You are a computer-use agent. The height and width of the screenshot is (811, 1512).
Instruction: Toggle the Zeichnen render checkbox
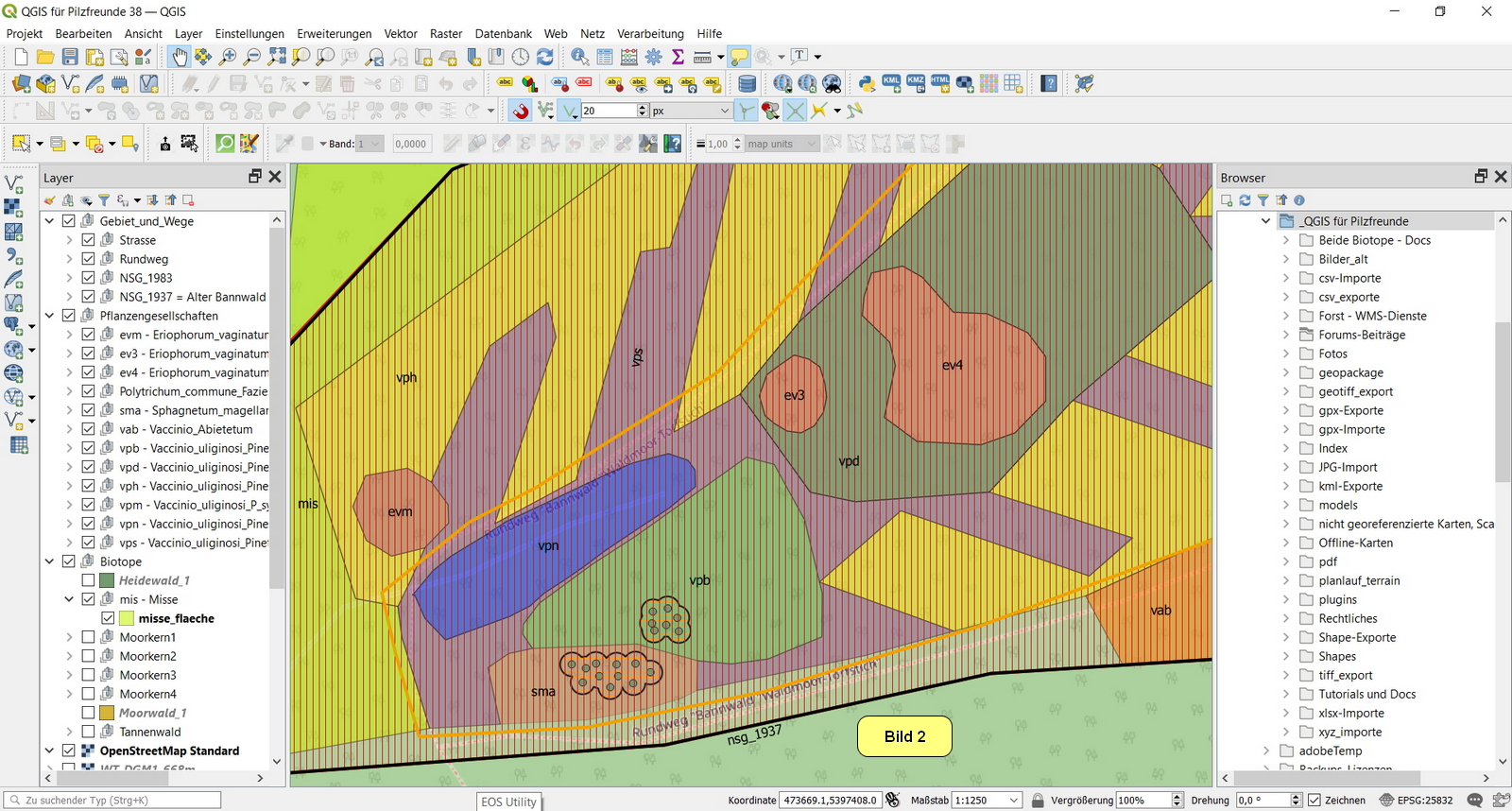coord(1314,800)
